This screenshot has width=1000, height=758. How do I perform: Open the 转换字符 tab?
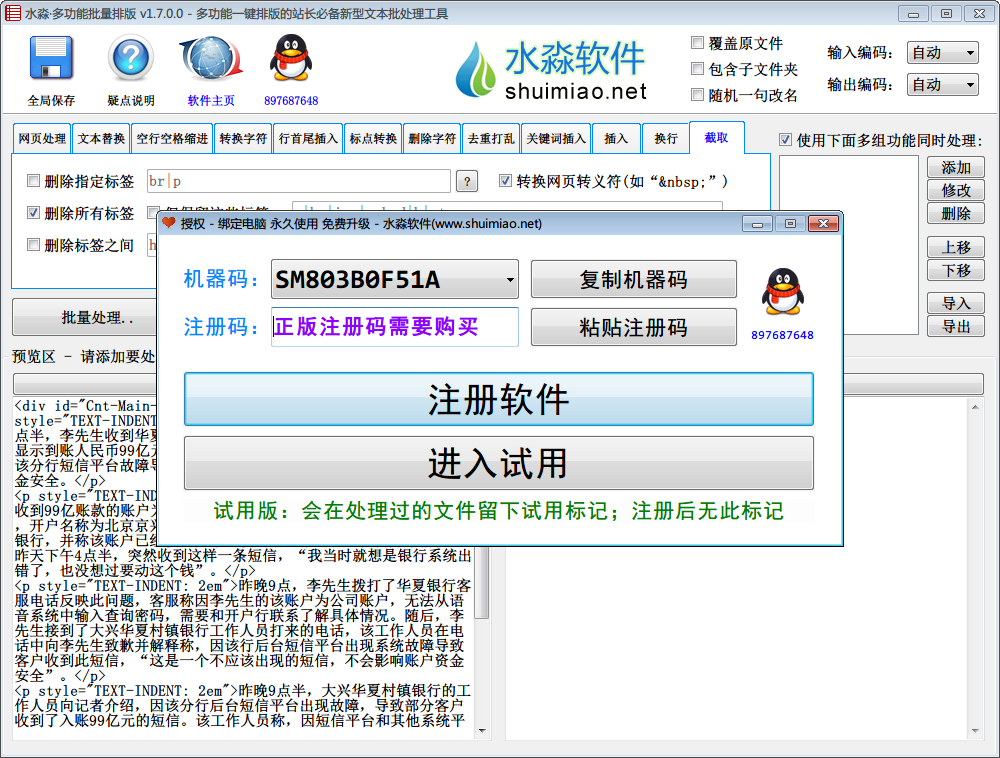(243, 138)
